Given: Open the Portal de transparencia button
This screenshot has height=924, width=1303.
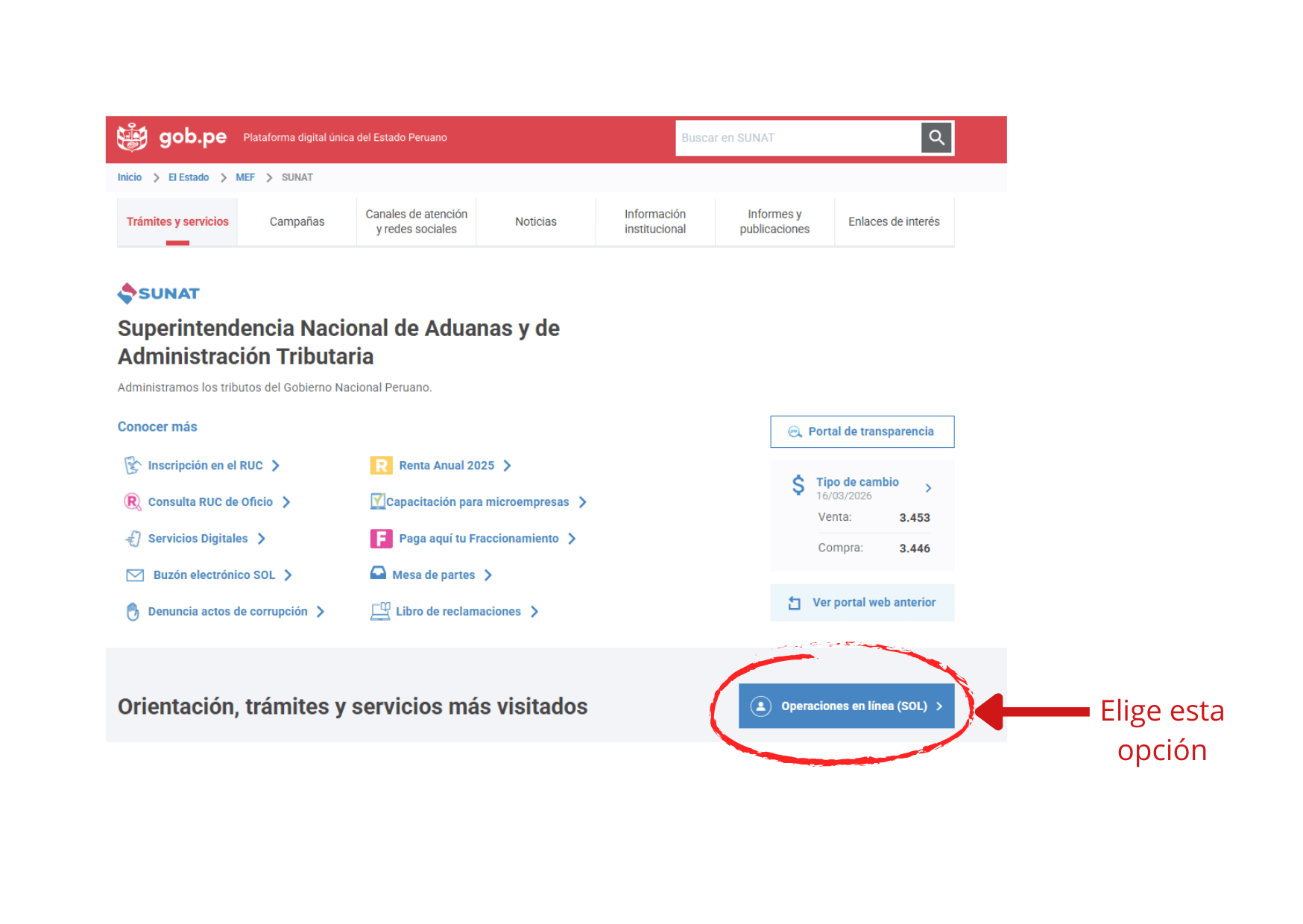Looking at the screenshot, I should pyautogui.click(x=862, y=431).
